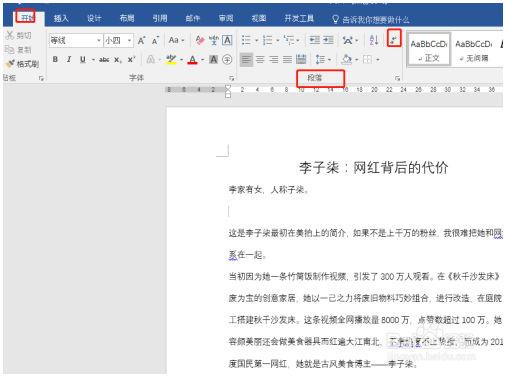Click the Copy (复制) button
This screenshot has width=506, height=377.
[19, 50]
